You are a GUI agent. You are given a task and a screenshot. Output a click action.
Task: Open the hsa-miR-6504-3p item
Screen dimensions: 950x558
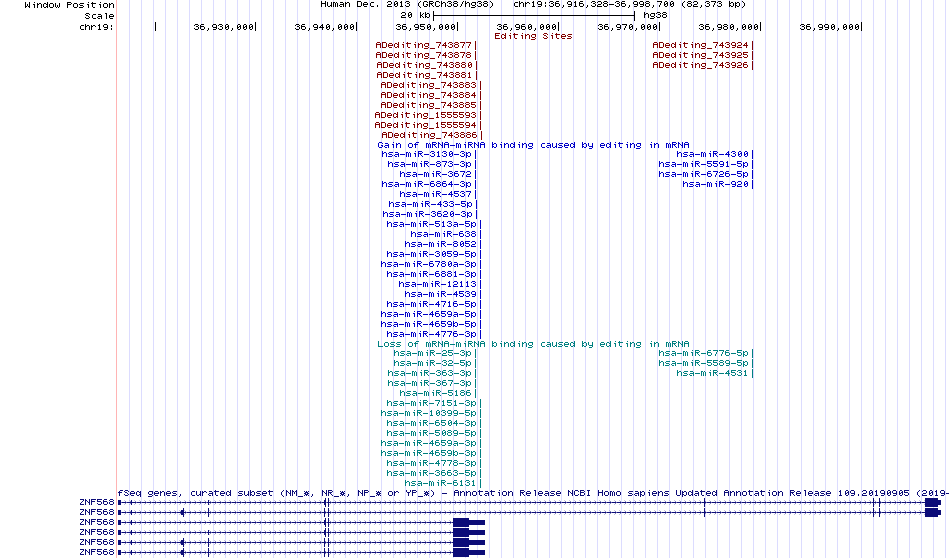(431, 423)
